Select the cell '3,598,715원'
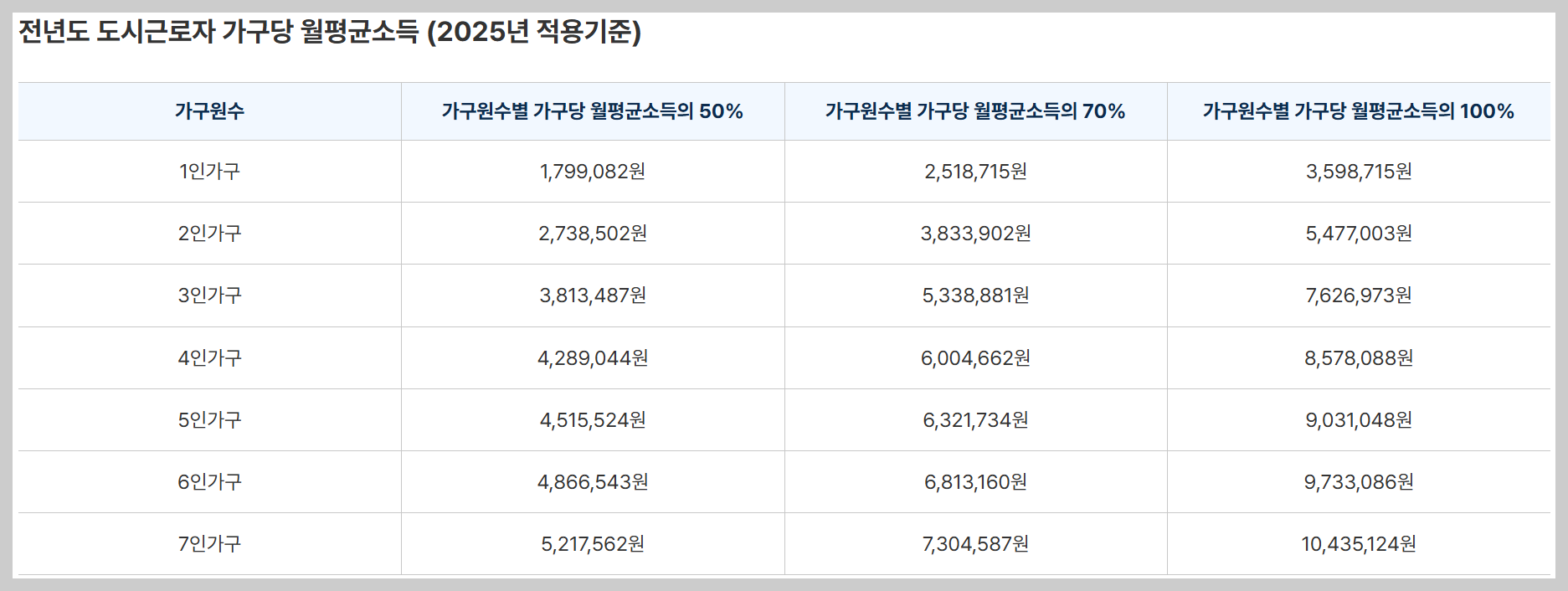The width and height of the screenshot is (1568, 591). [x=1359, y=172]
